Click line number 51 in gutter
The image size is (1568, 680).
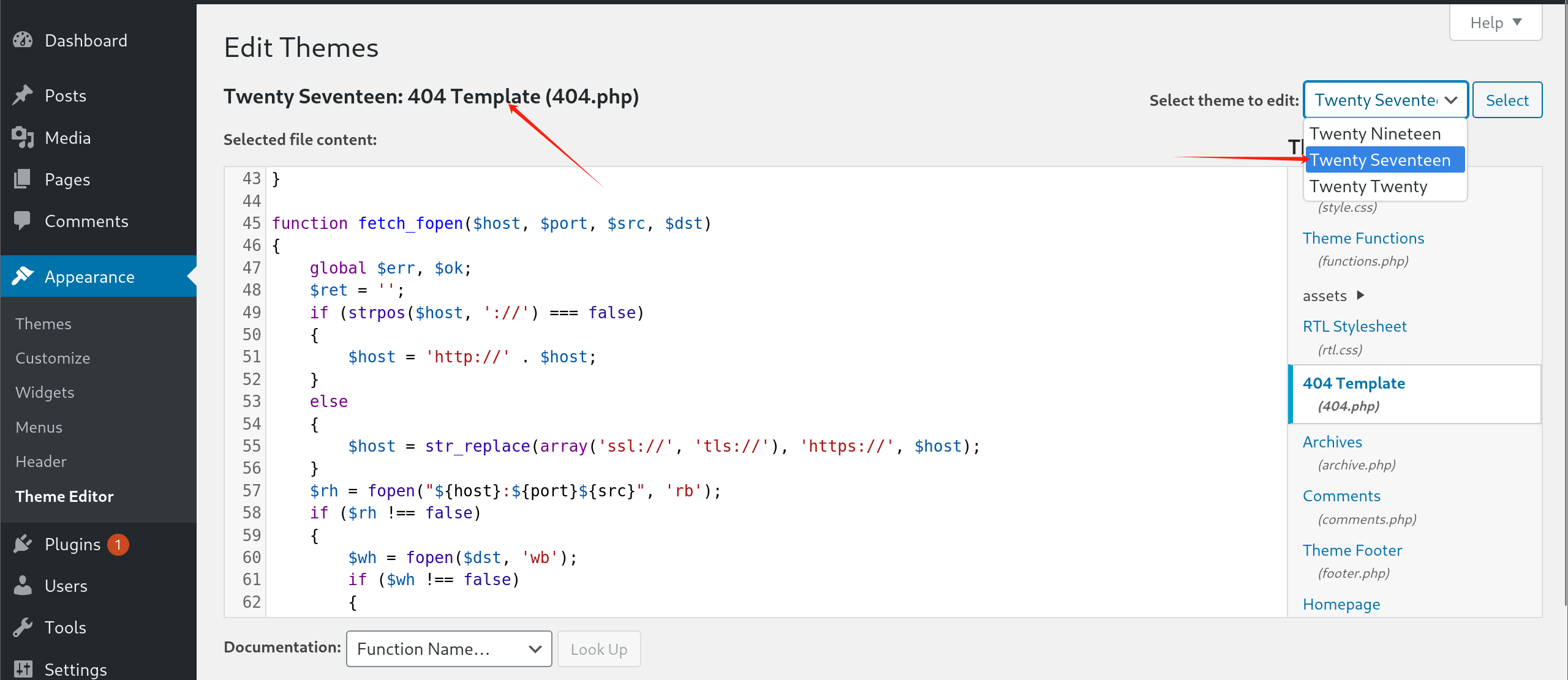[252, 357]
